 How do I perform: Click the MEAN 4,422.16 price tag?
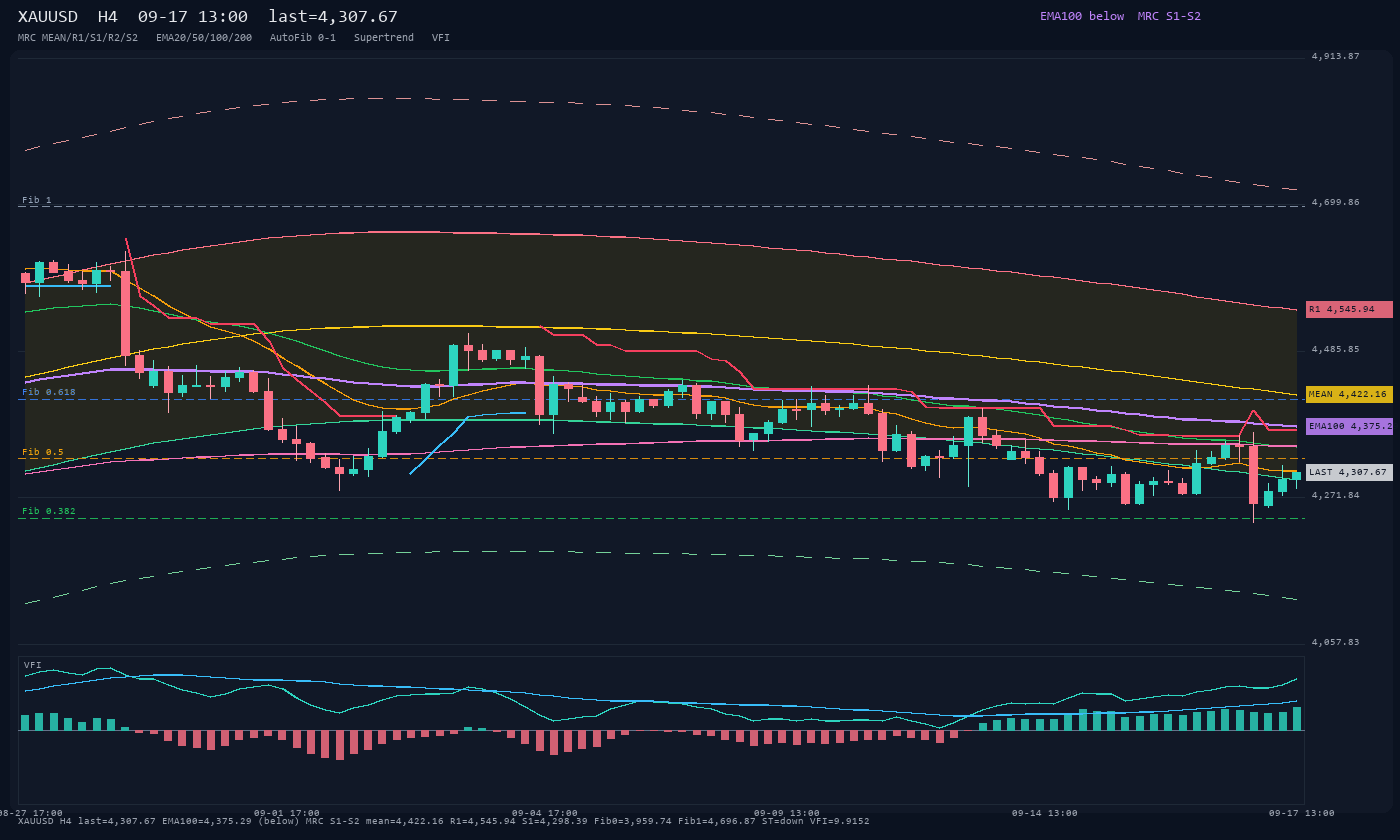tap(1349, 395)
